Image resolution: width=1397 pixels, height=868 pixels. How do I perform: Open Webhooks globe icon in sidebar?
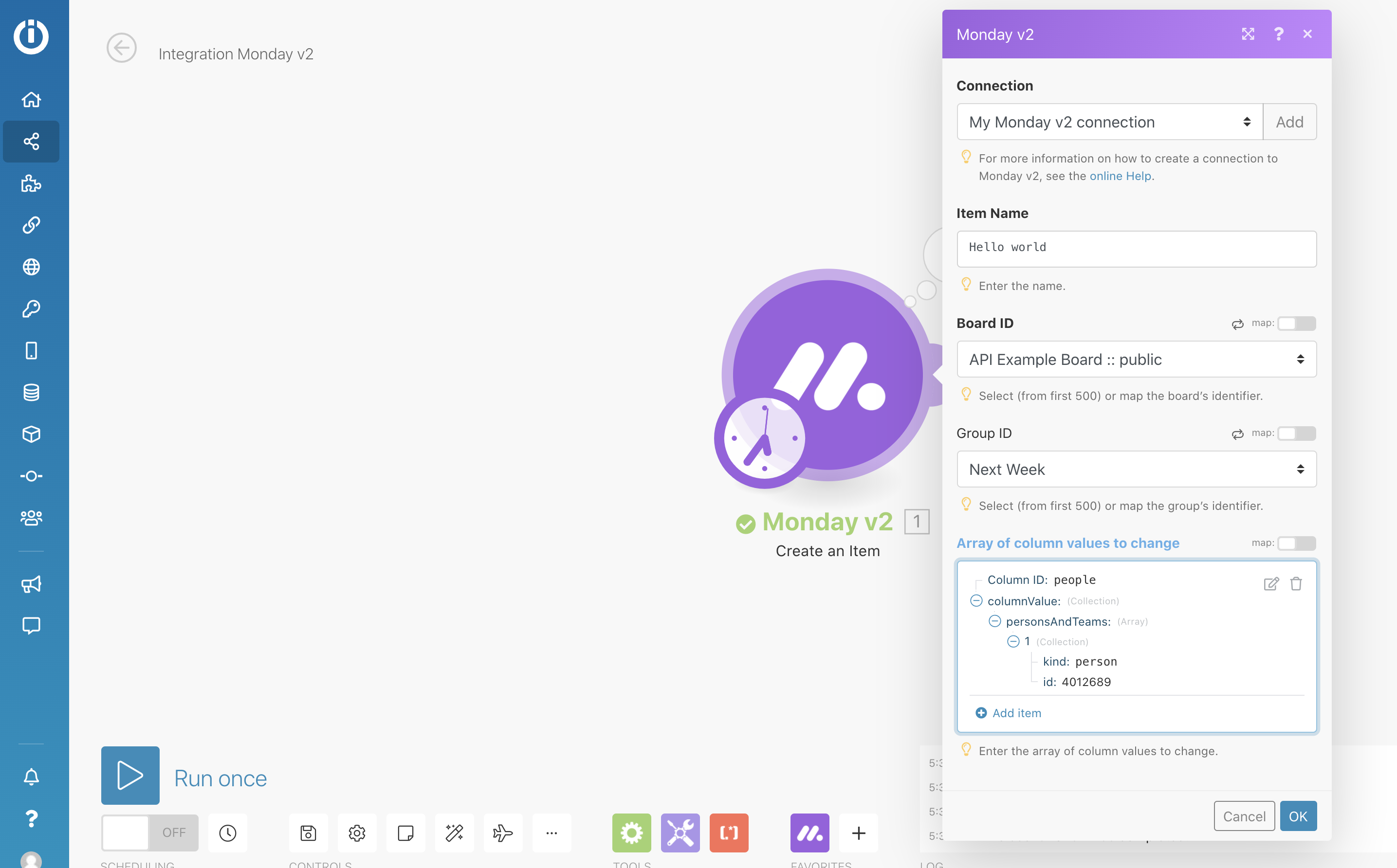31,267
